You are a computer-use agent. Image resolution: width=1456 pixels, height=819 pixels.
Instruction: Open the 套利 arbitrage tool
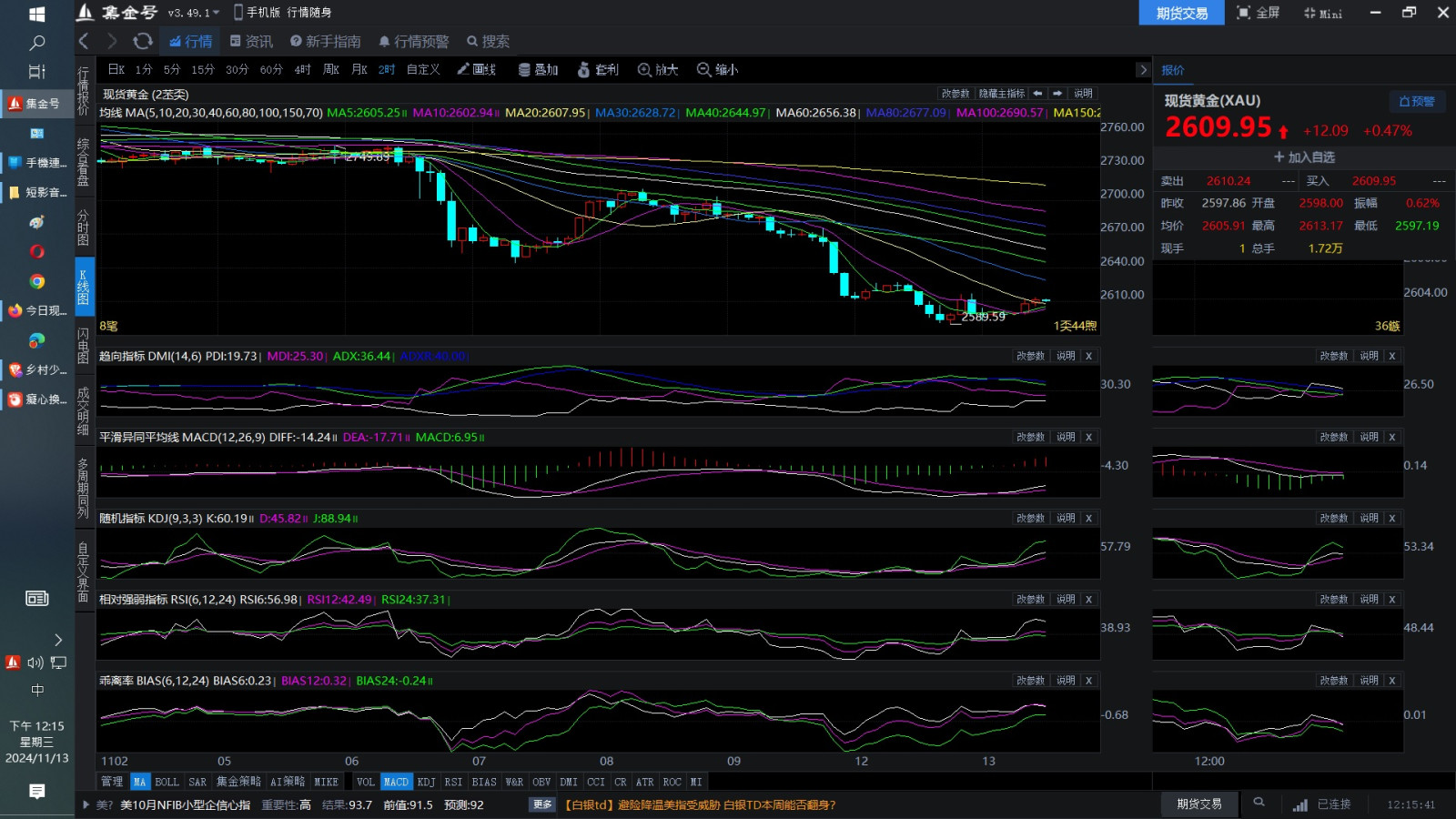point(598,69)
